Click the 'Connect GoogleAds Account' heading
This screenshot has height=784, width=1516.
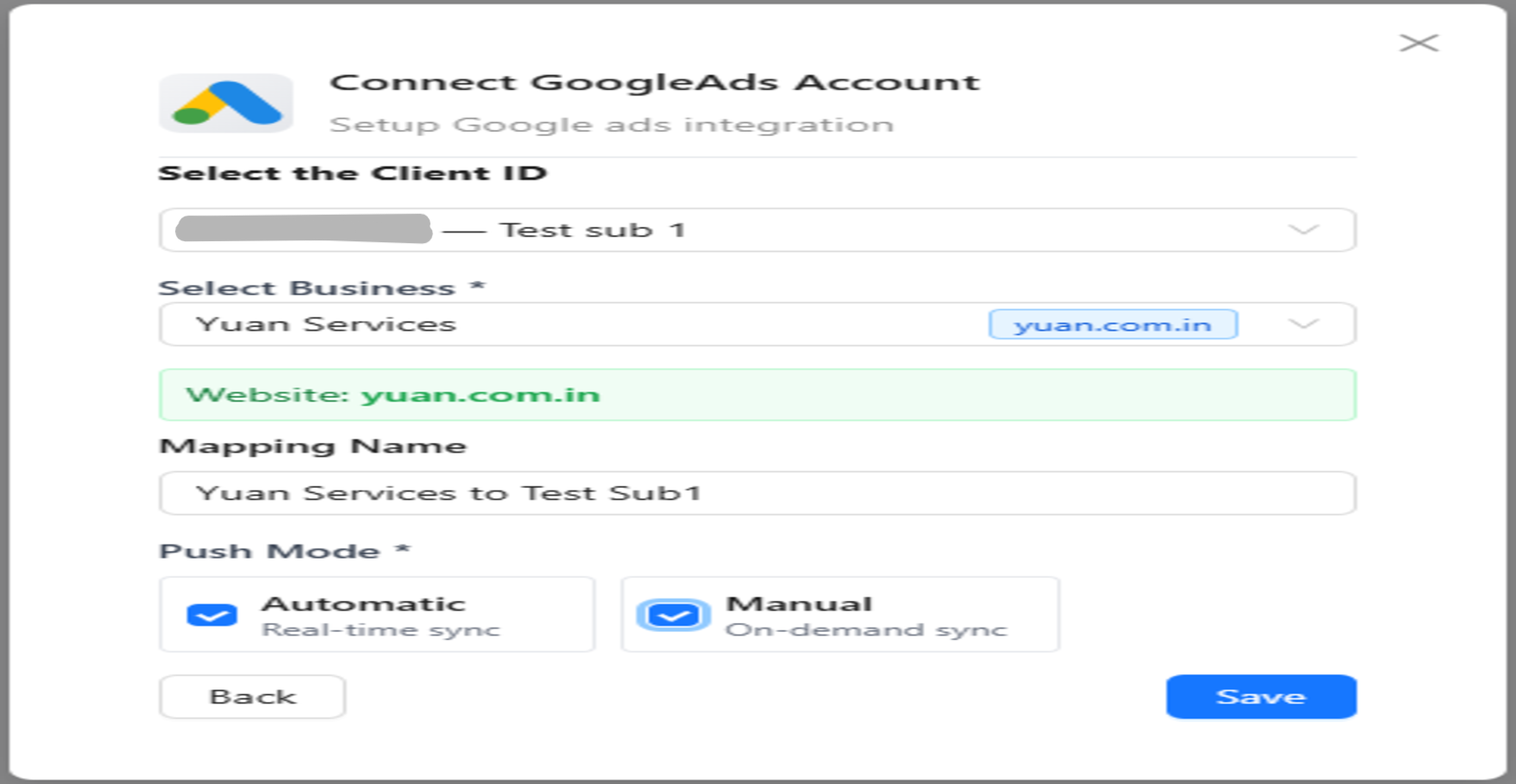(654, 83)
